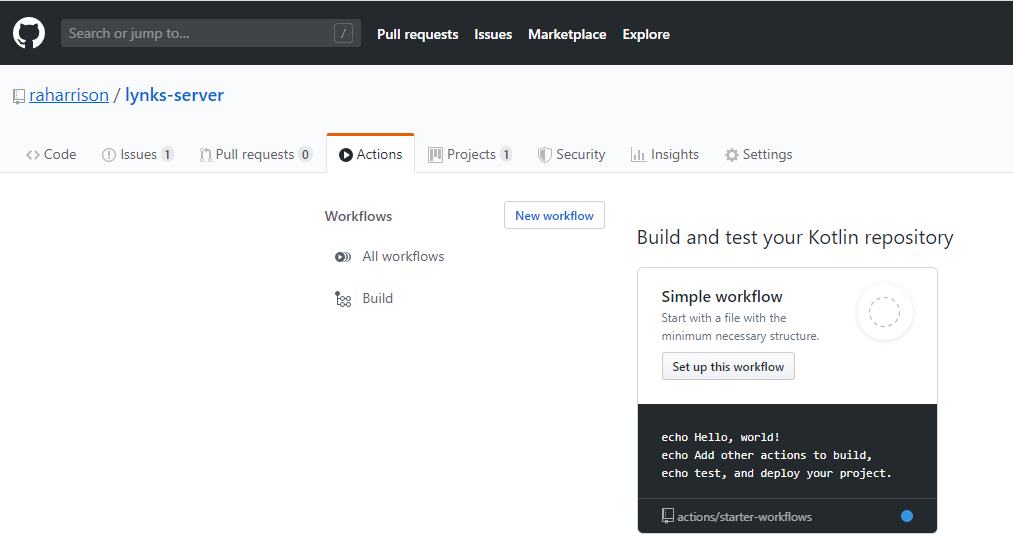Click the blue language color dot

pyautogui.click(x=907, y=516)
